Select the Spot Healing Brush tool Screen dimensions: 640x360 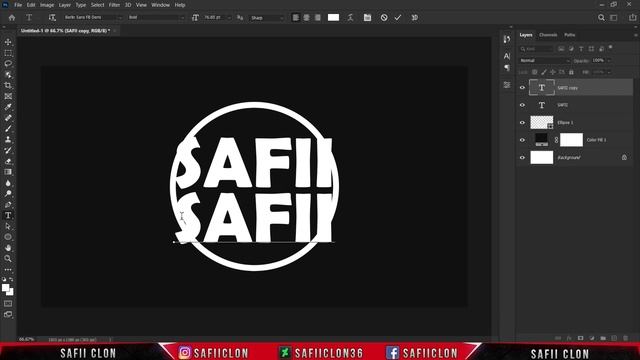tap(8, 118)
